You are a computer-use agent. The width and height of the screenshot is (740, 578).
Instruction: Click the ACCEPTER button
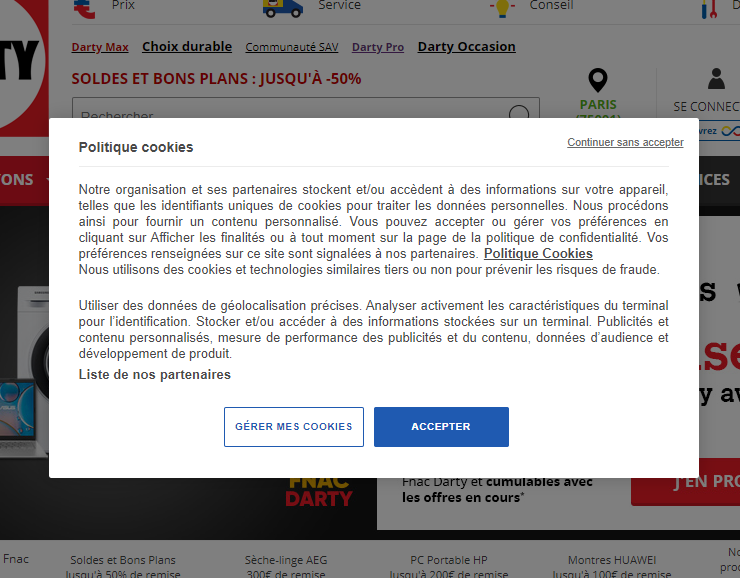pos(441,427)
